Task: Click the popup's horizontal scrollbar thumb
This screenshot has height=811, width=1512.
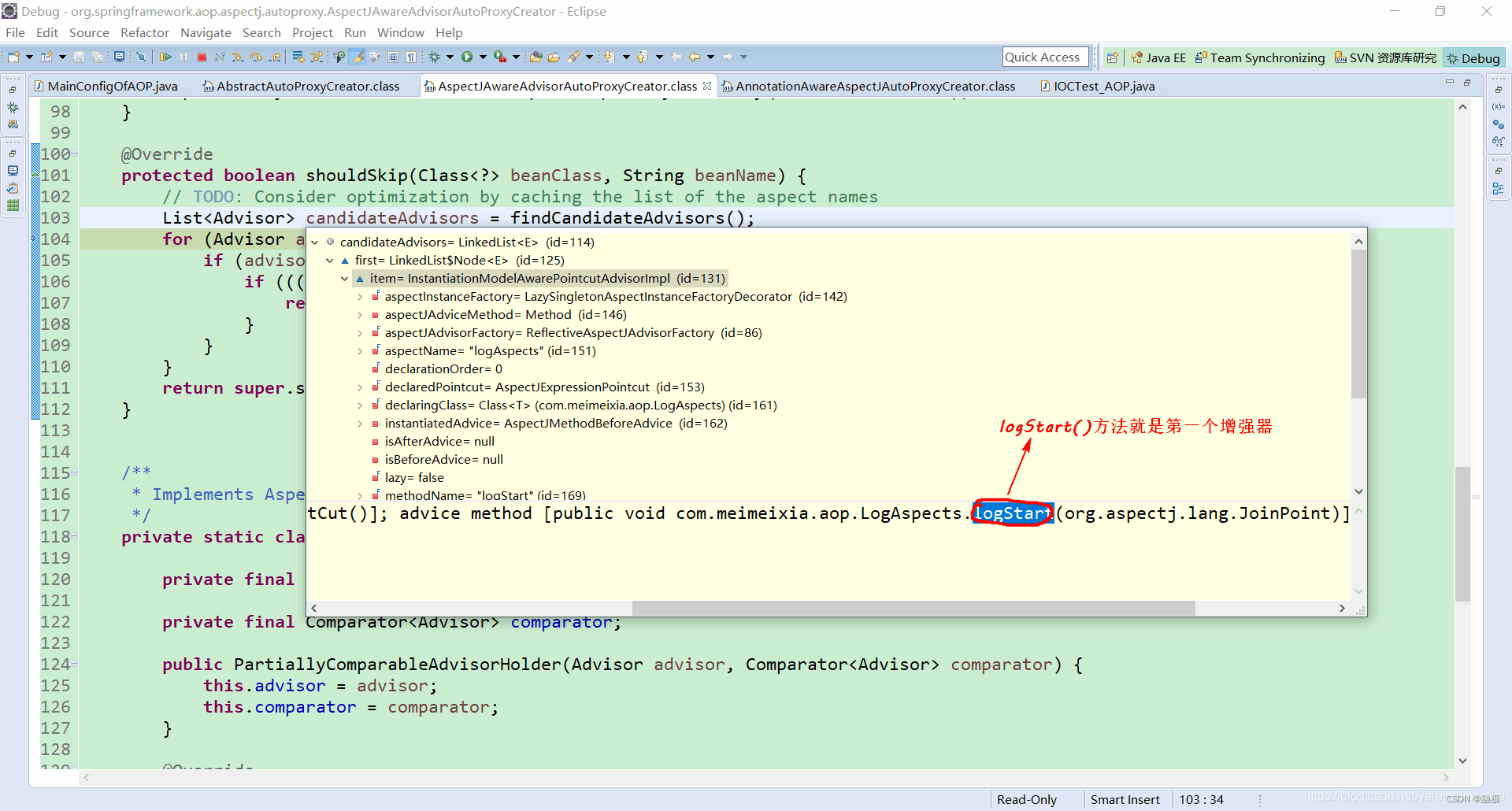Action: point(913,608)
